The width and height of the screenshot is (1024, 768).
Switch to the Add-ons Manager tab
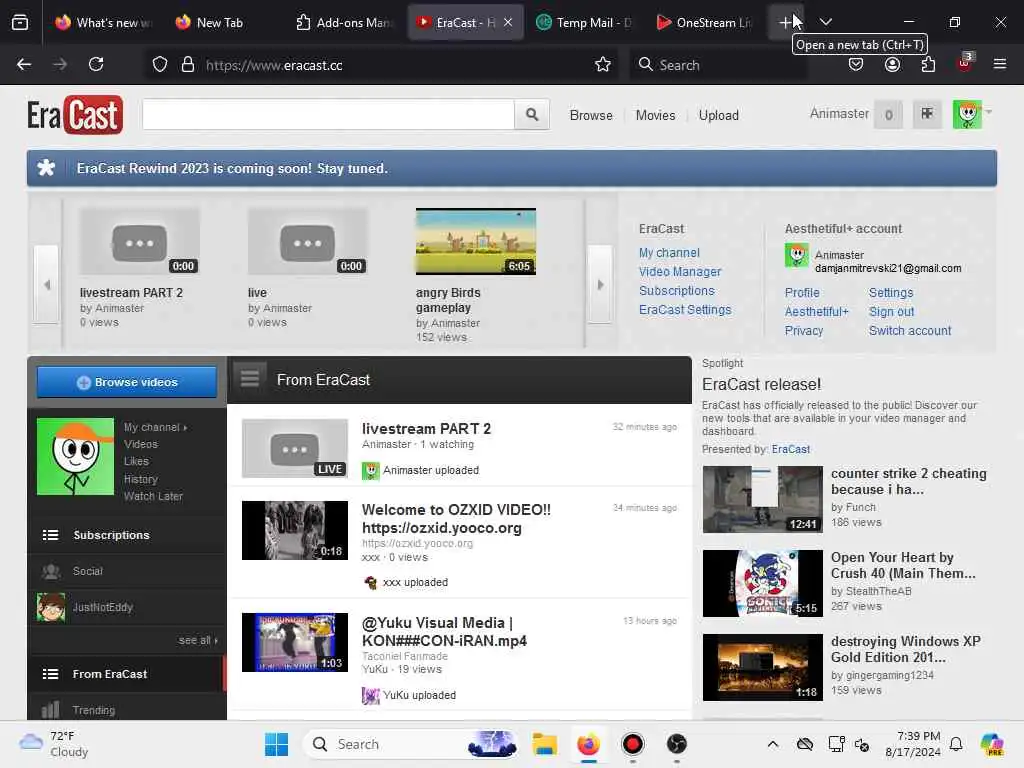click(344, 22)
